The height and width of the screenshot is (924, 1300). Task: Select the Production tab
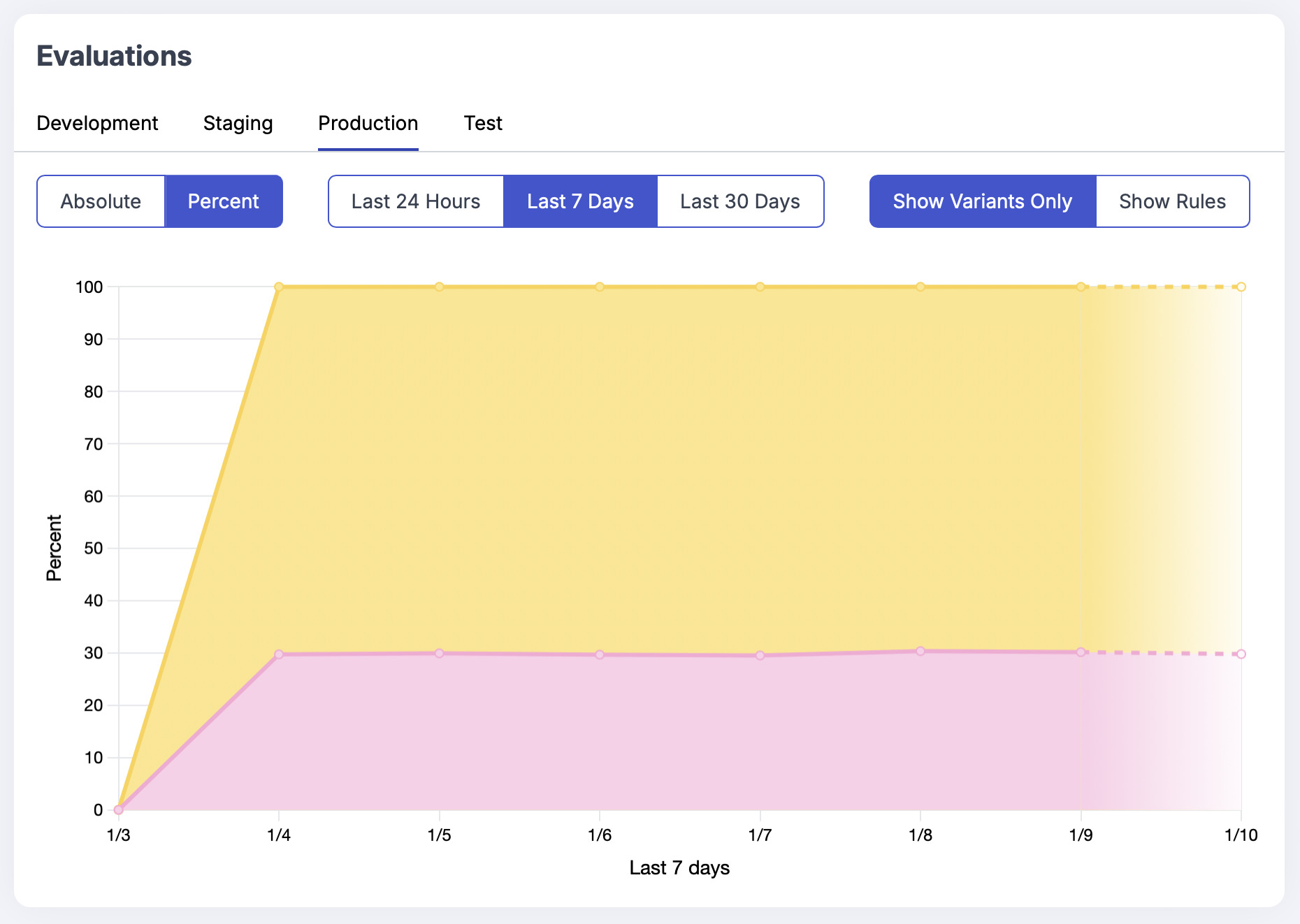pos(368,123)
